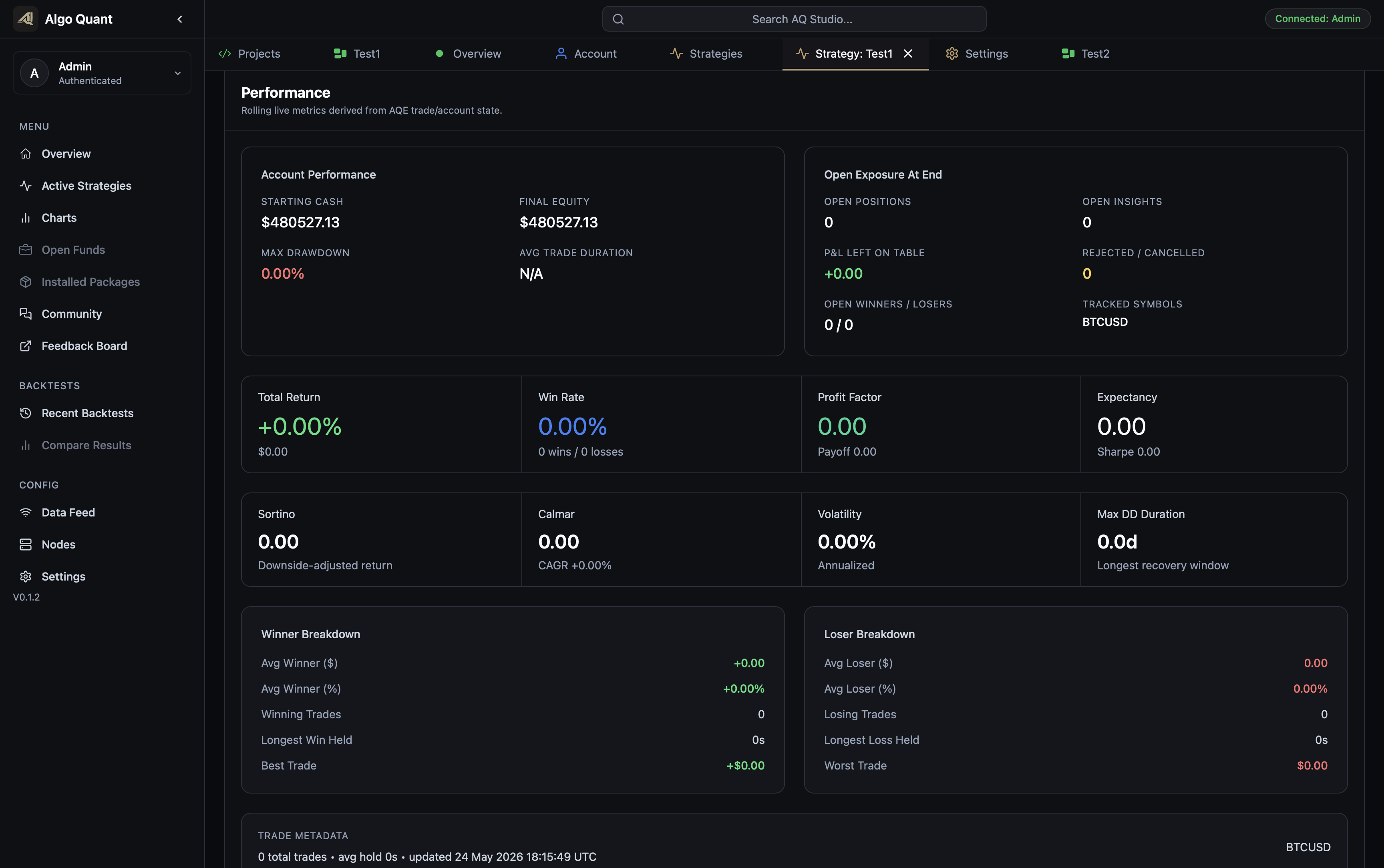
Task: Click the "Sharpe 0.00" text
Action: pyautogui.click(x=1128, y=452)
